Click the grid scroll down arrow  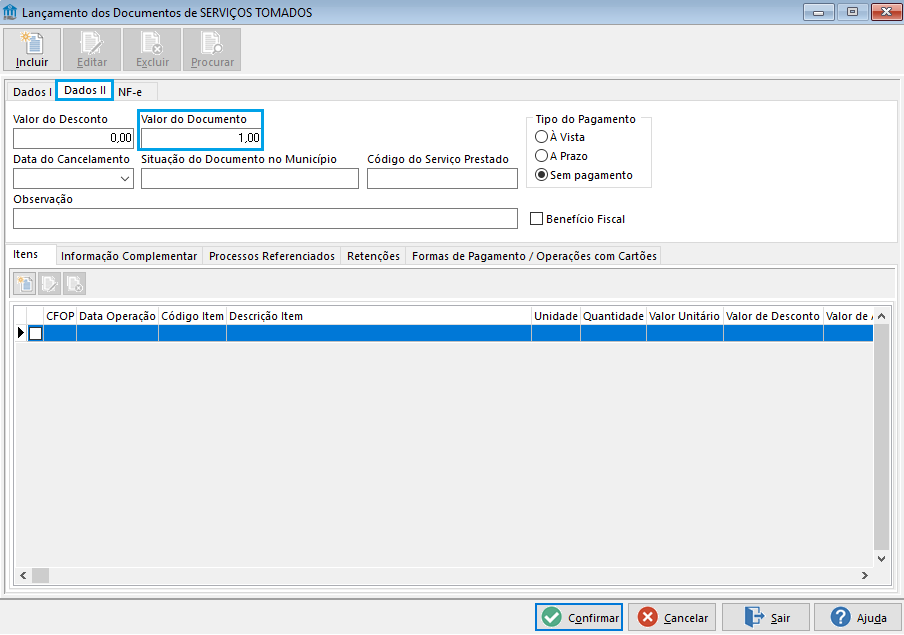(882, 558)
